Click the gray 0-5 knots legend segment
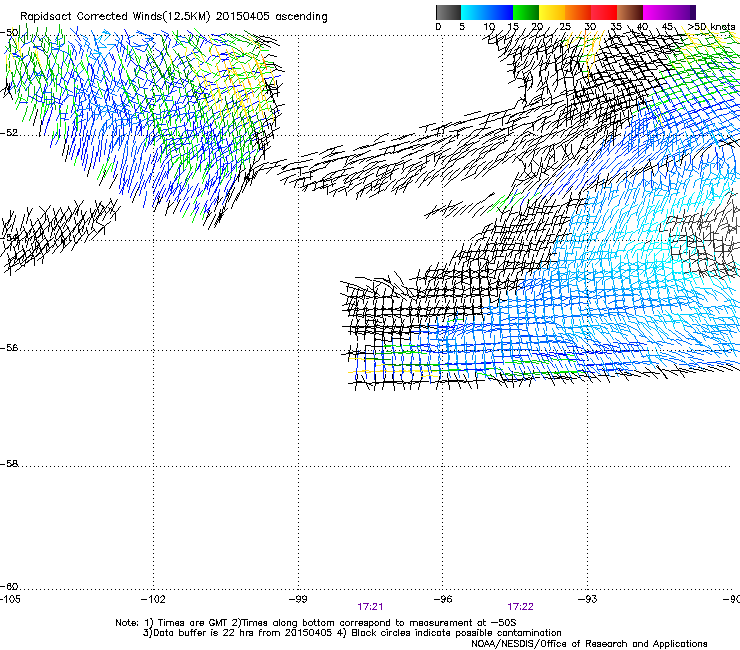740x650 pixels. [x=448, y=12]
